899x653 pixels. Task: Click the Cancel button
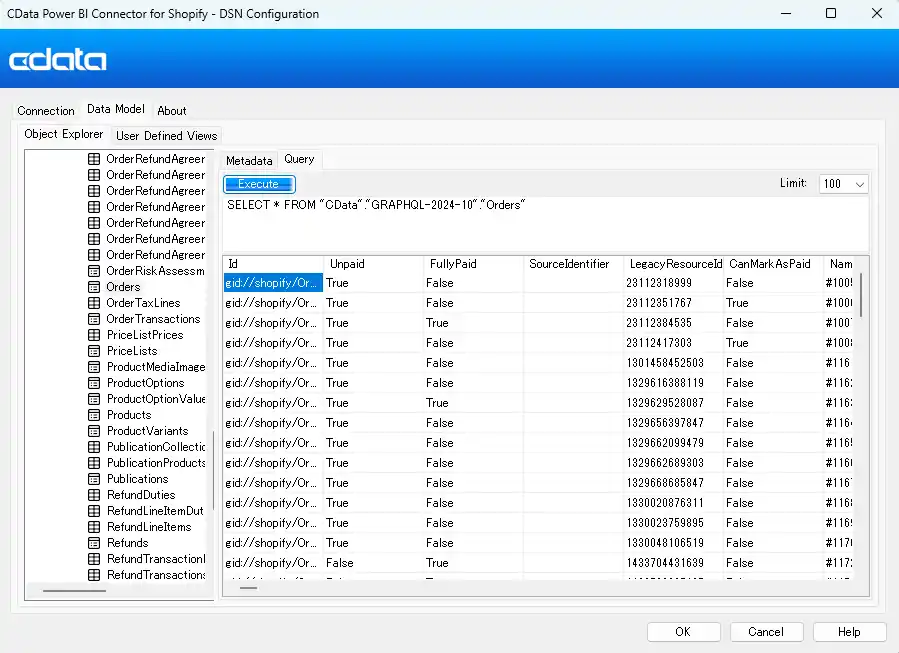pos(766,632)
